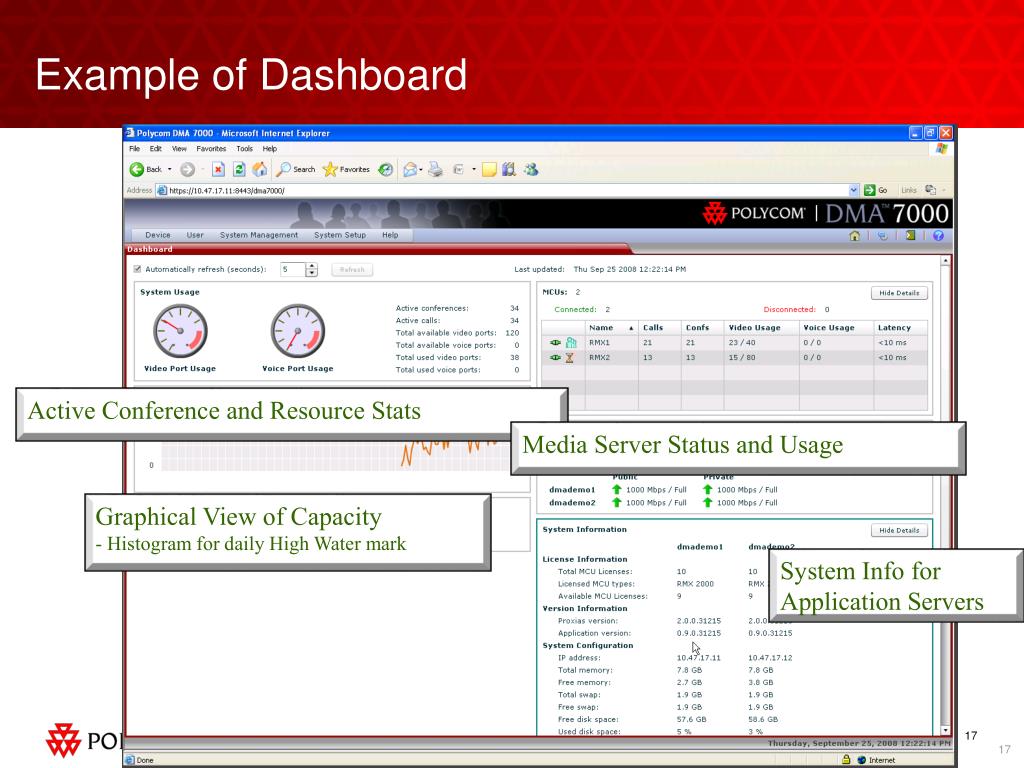The image size is (1024, 768).
Task: Open the Tools menu
Action: point(244,149)
